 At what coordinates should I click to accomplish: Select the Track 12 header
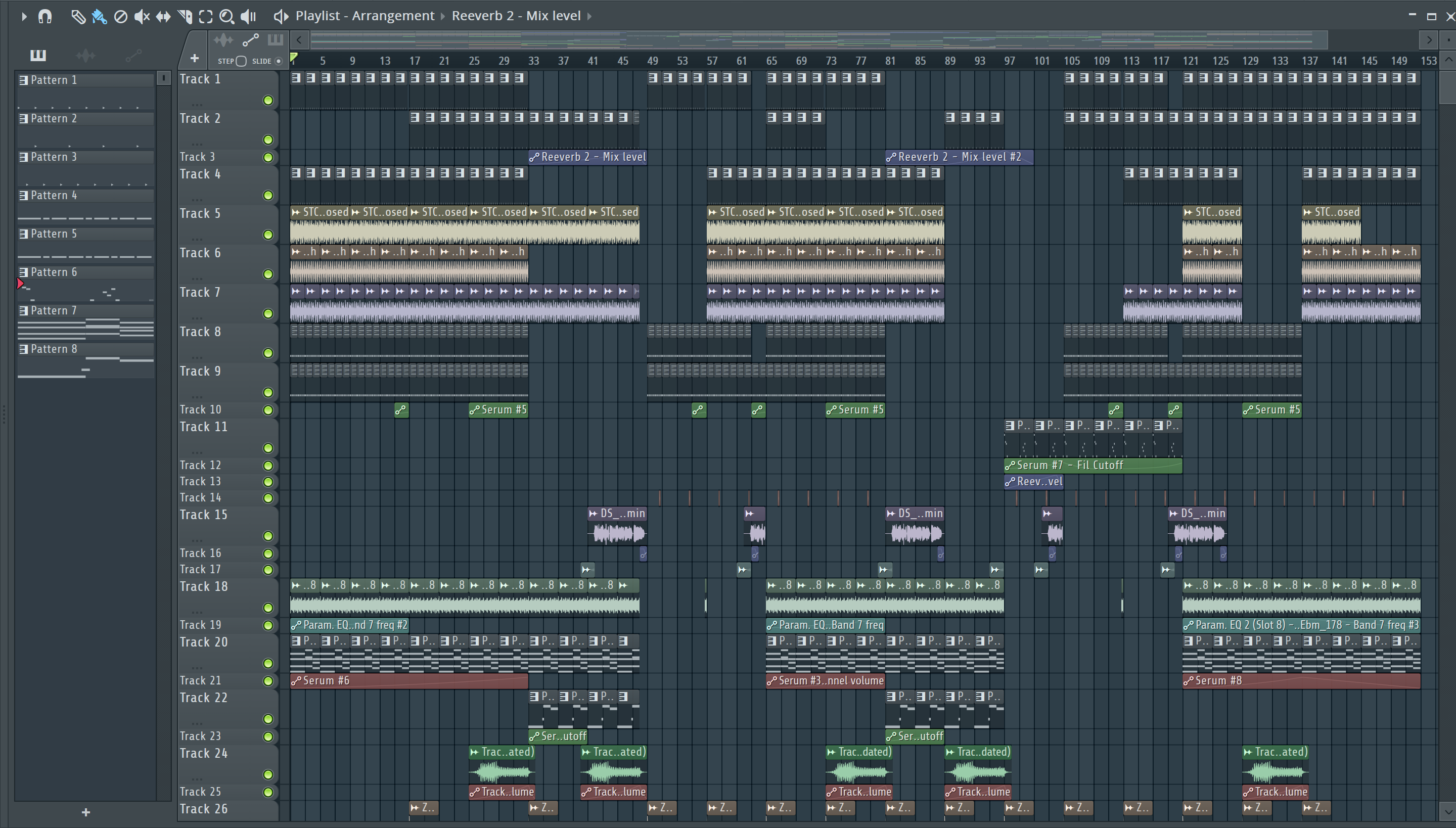coord(227,465)
